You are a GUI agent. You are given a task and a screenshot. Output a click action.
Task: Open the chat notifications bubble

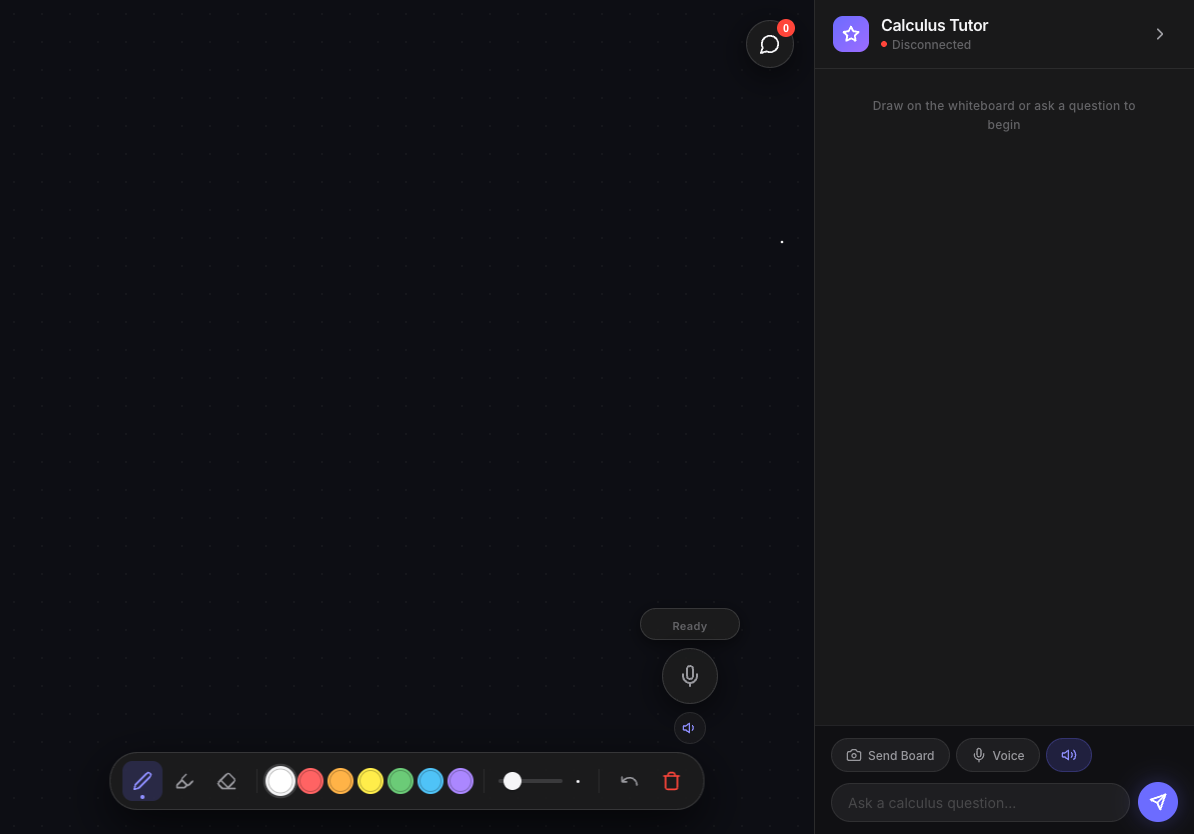point(769,44)
